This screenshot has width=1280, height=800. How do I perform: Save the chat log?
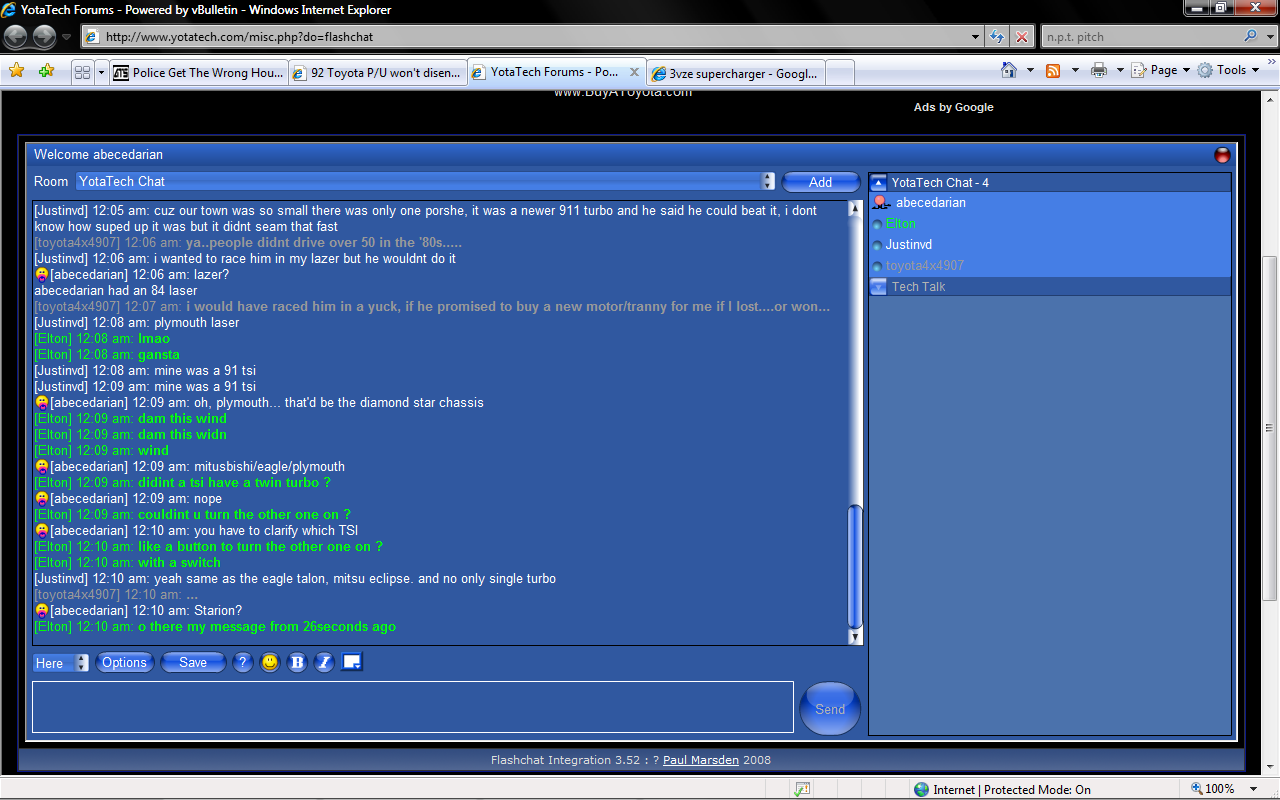pos(193,662)
